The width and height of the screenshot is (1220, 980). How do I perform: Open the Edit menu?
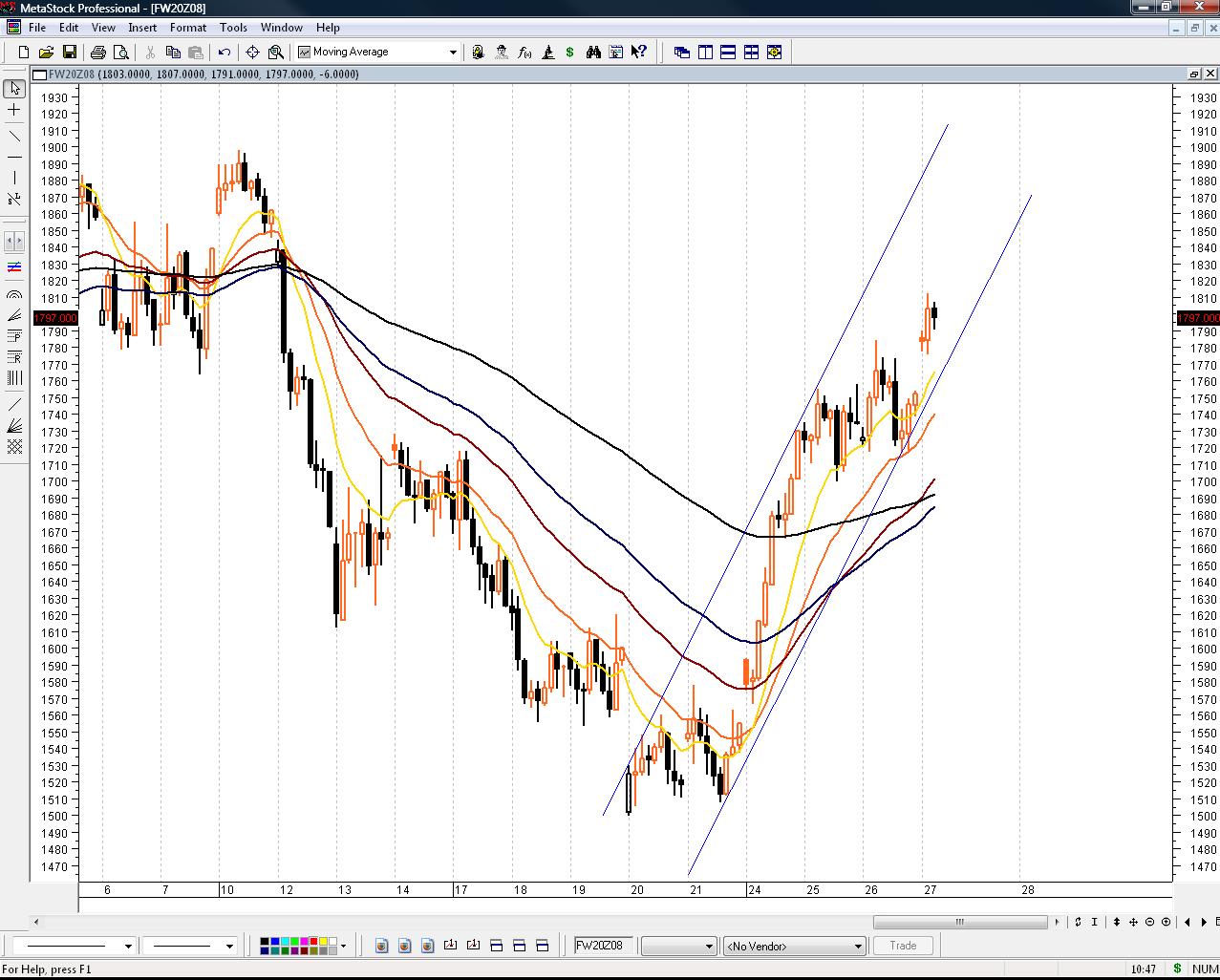(69, 28)
